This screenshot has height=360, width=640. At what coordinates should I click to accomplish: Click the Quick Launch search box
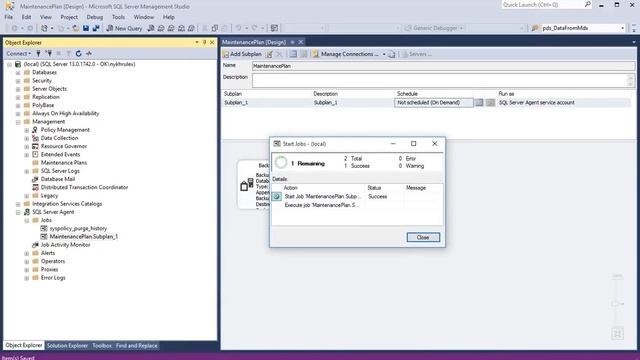[x=546, y=5]
